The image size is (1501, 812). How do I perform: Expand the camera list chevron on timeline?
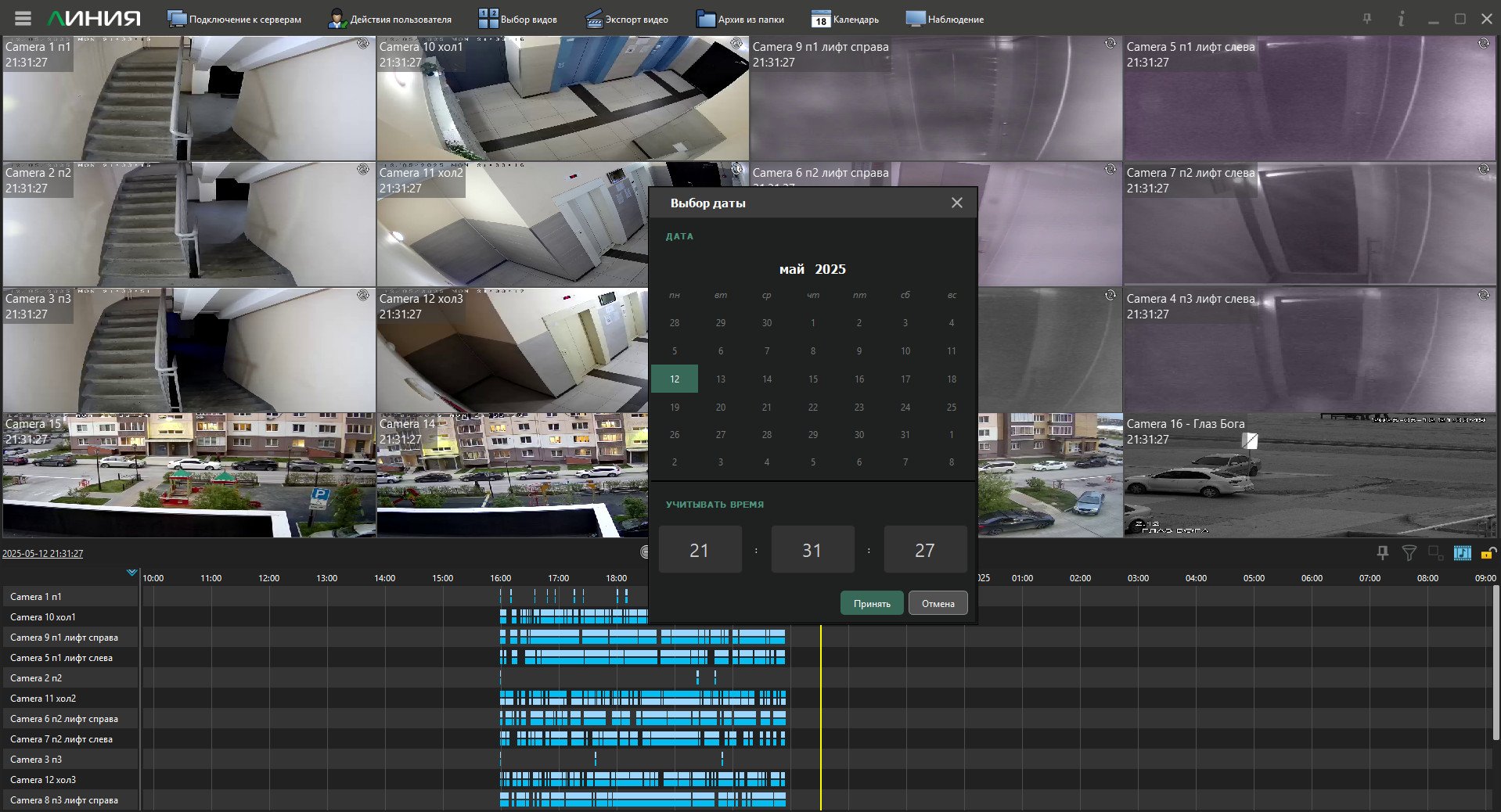click(x=131, y=573)
